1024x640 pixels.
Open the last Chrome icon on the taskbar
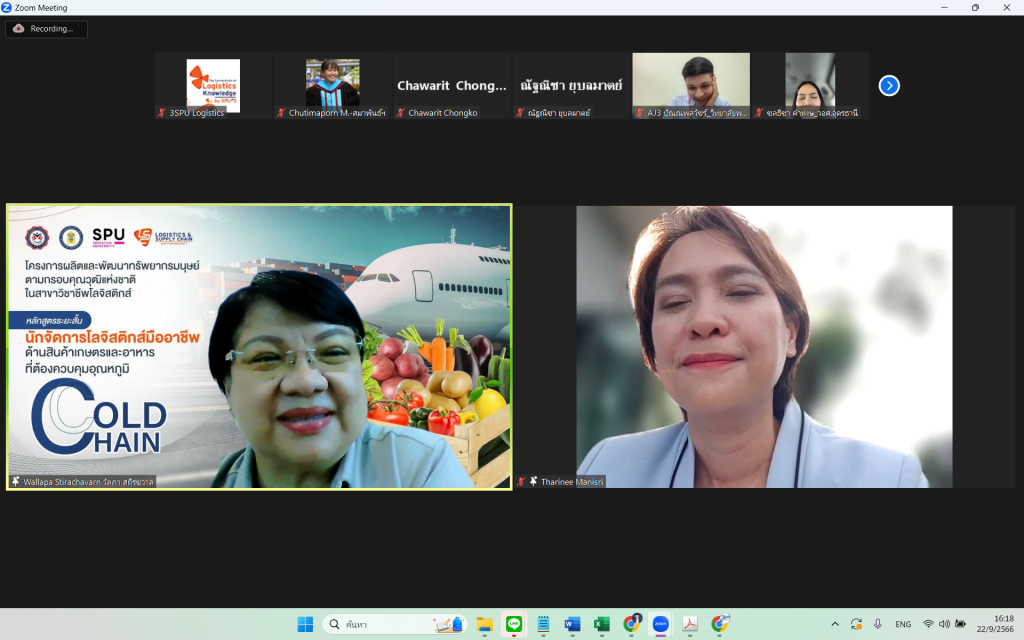tap(720, 624)
